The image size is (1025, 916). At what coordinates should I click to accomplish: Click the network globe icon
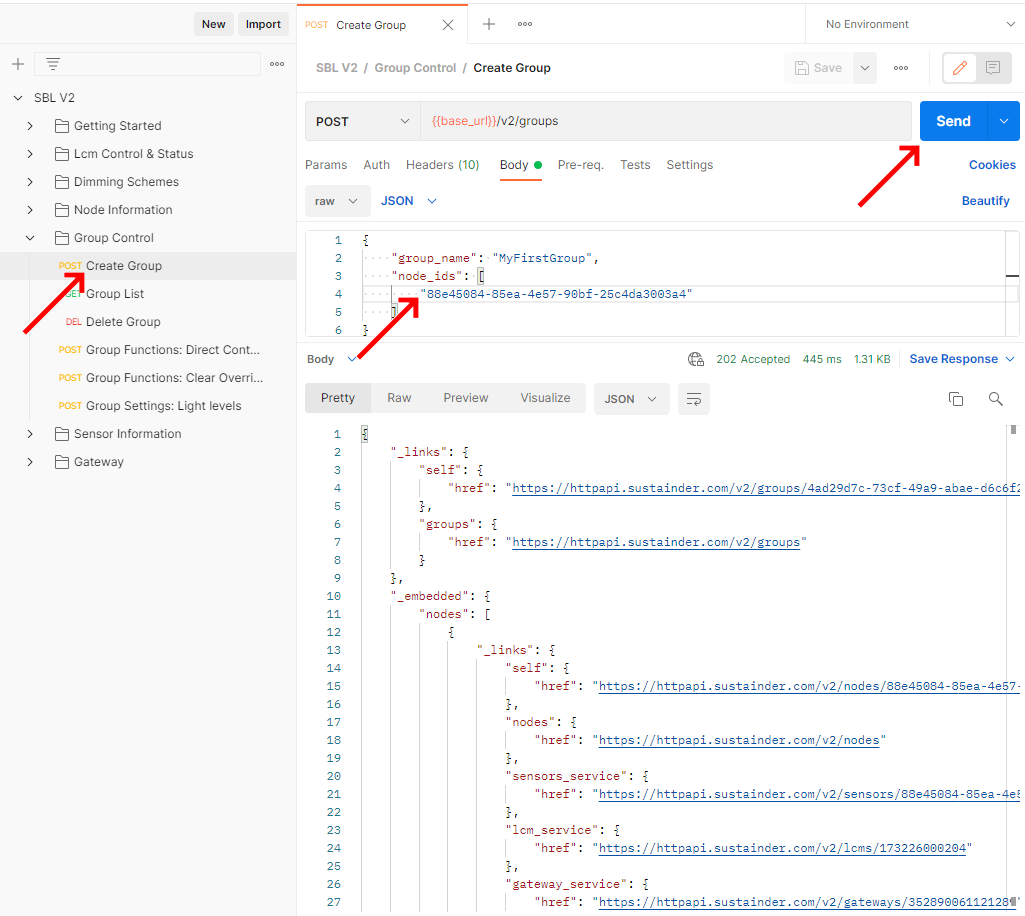coord(696,359)
